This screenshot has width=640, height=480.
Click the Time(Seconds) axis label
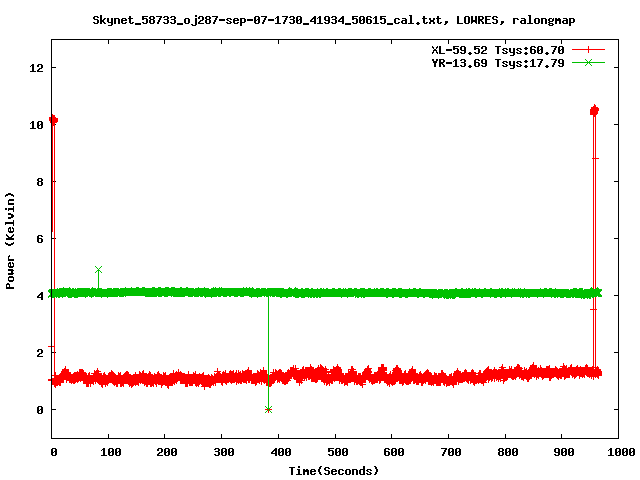coord(333,471)
